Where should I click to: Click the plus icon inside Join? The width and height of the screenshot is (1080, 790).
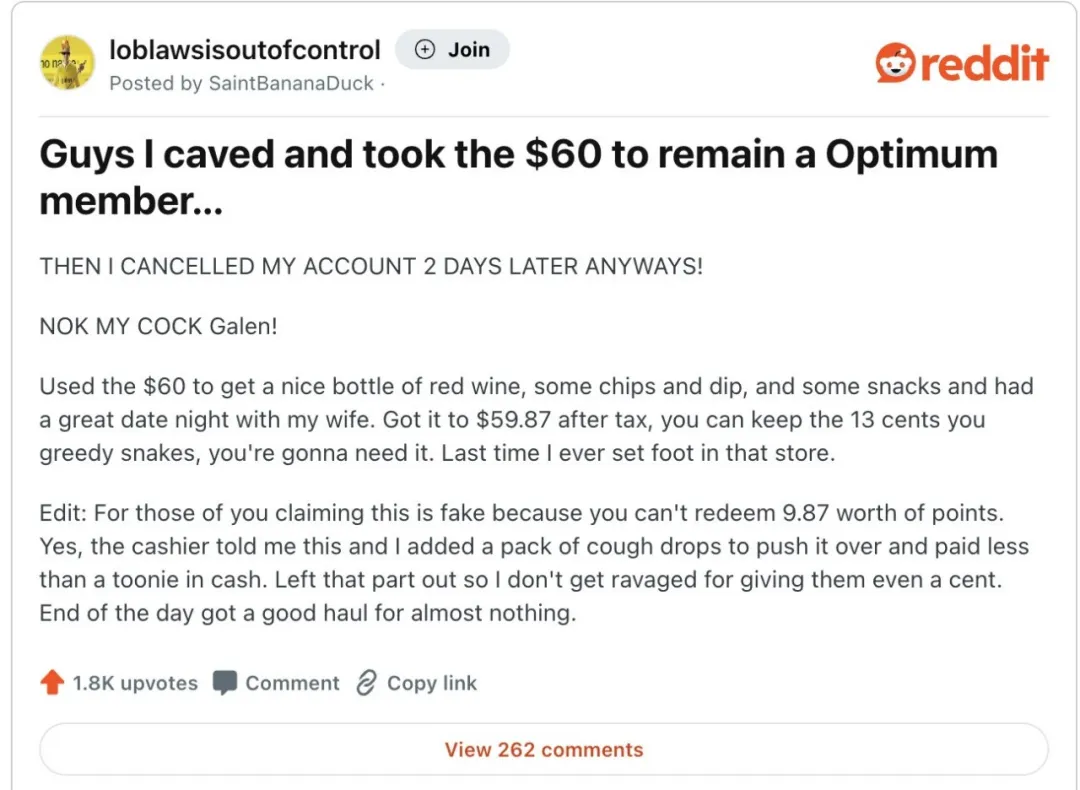[425, 50]
